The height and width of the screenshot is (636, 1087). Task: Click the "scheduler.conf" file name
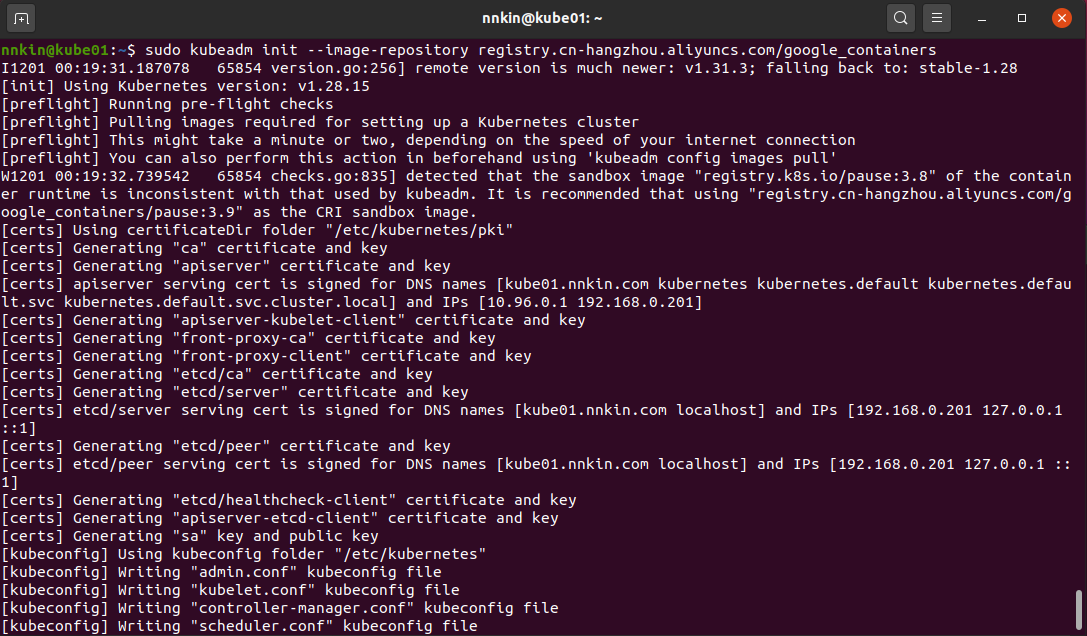(253, 626)
